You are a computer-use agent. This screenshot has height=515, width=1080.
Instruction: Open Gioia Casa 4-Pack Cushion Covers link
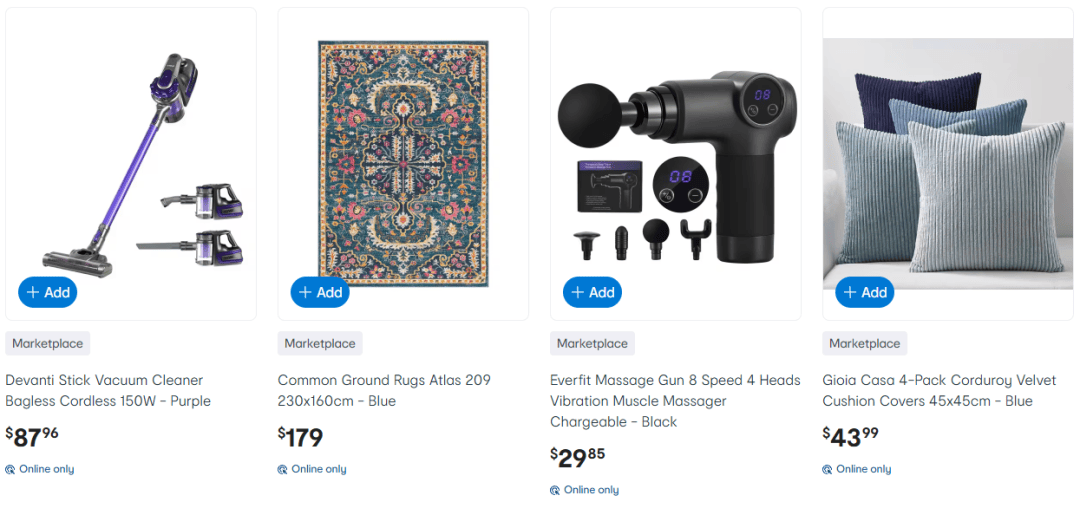tap(941, 390)
